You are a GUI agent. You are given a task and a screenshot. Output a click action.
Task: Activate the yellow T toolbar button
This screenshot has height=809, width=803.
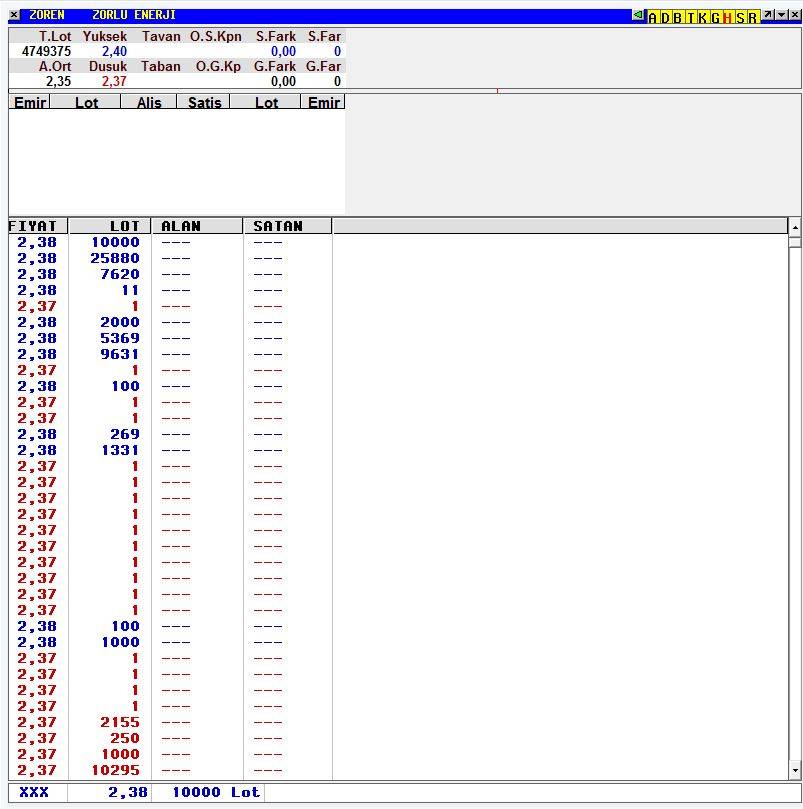tap(690, 18)
